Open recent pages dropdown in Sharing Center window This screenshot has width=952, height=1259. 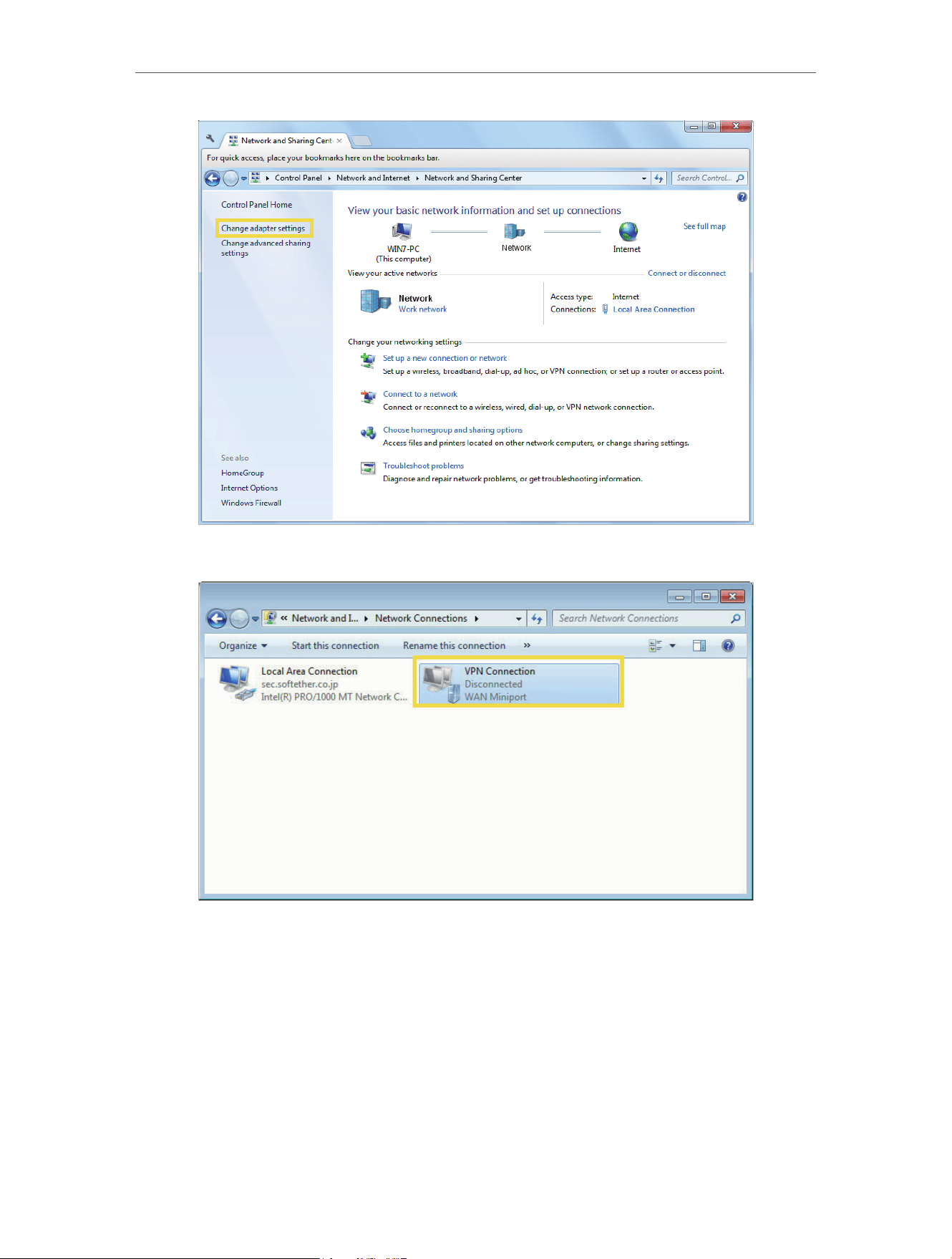[x=244, y=178]
